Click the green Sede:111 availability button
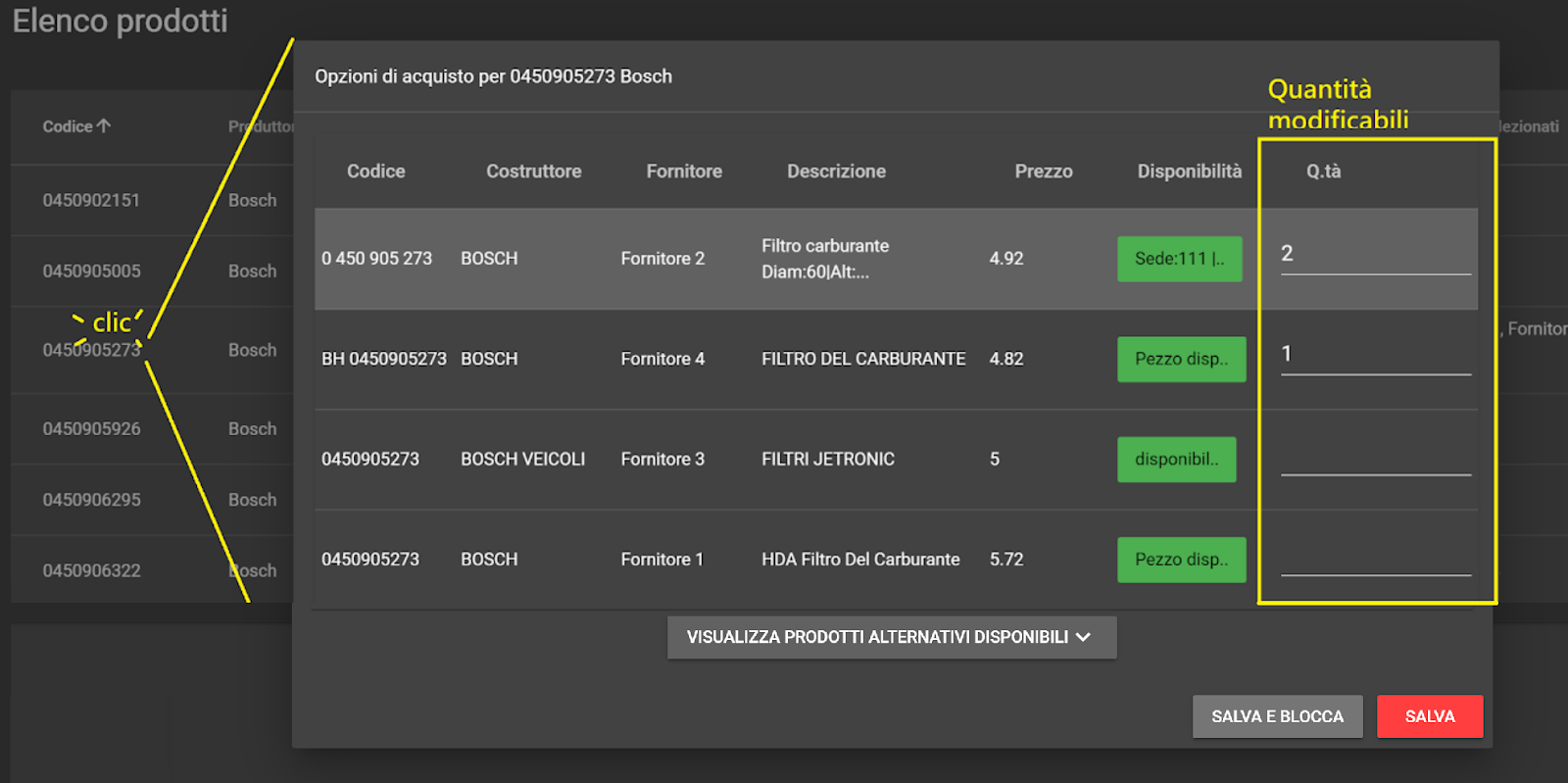 (1180, 259)
